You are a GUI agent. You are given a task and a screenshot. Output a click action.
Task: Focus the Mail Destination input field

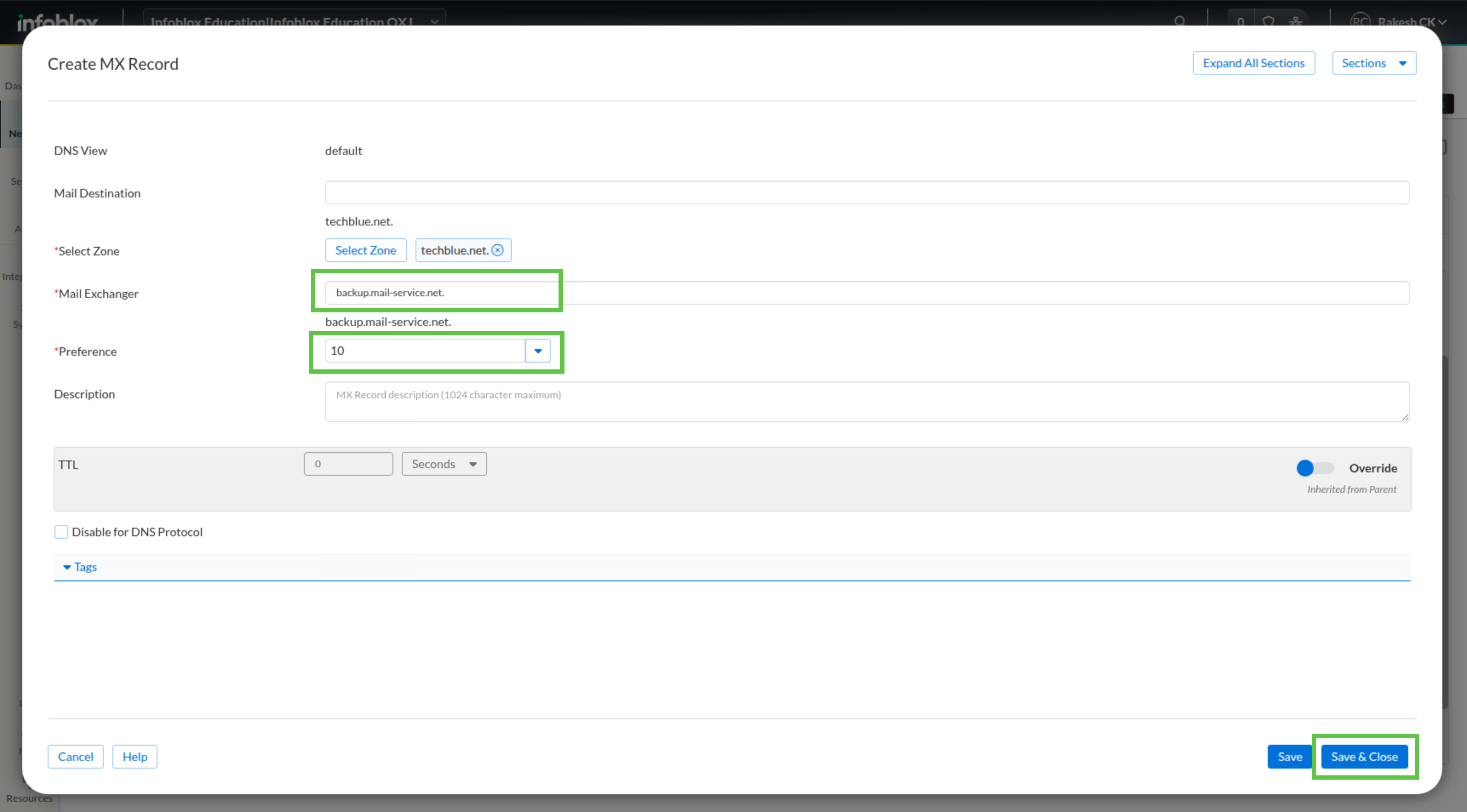click(867, 192)
